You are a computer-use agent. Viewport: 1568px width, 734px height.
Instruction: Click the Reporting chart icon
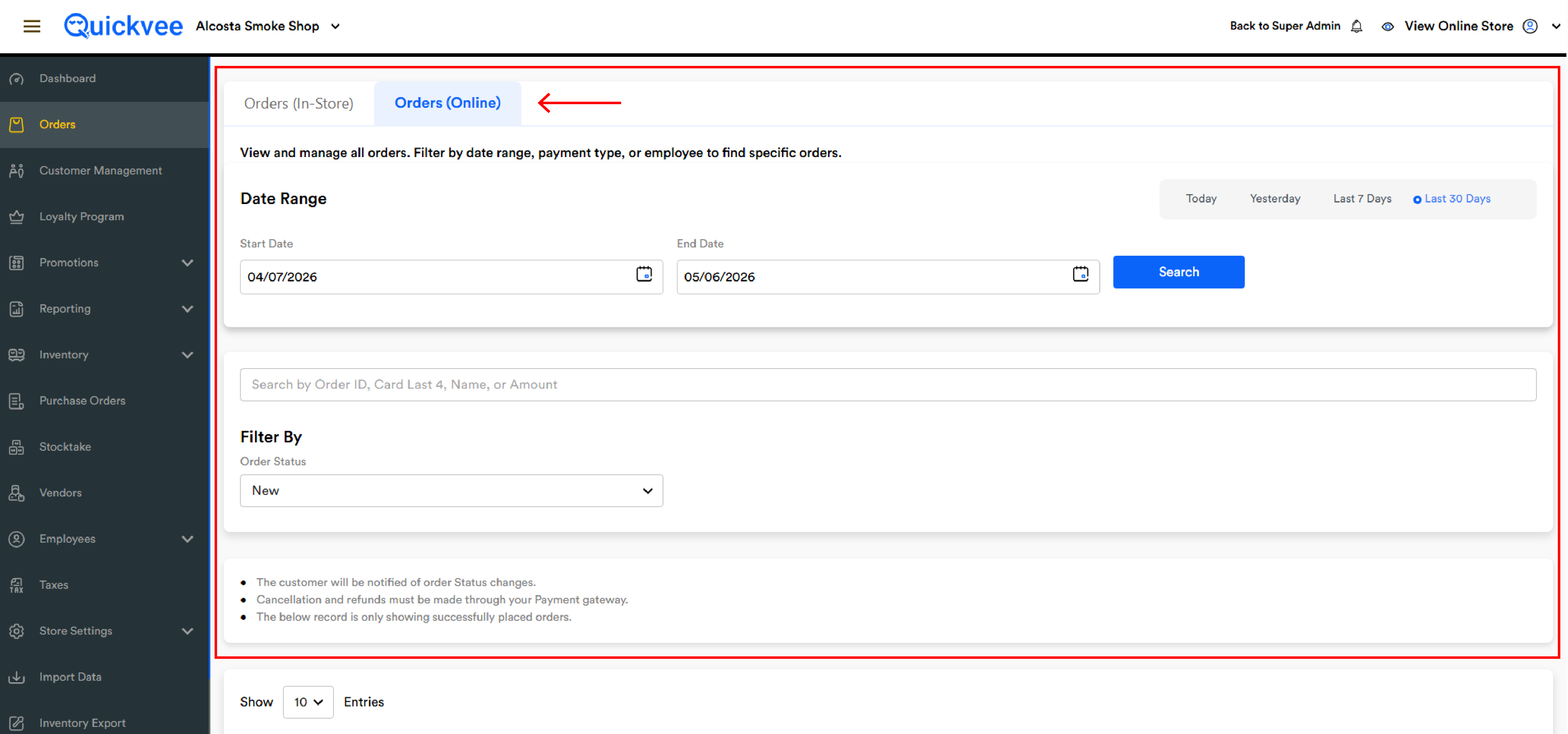[17, 309]
